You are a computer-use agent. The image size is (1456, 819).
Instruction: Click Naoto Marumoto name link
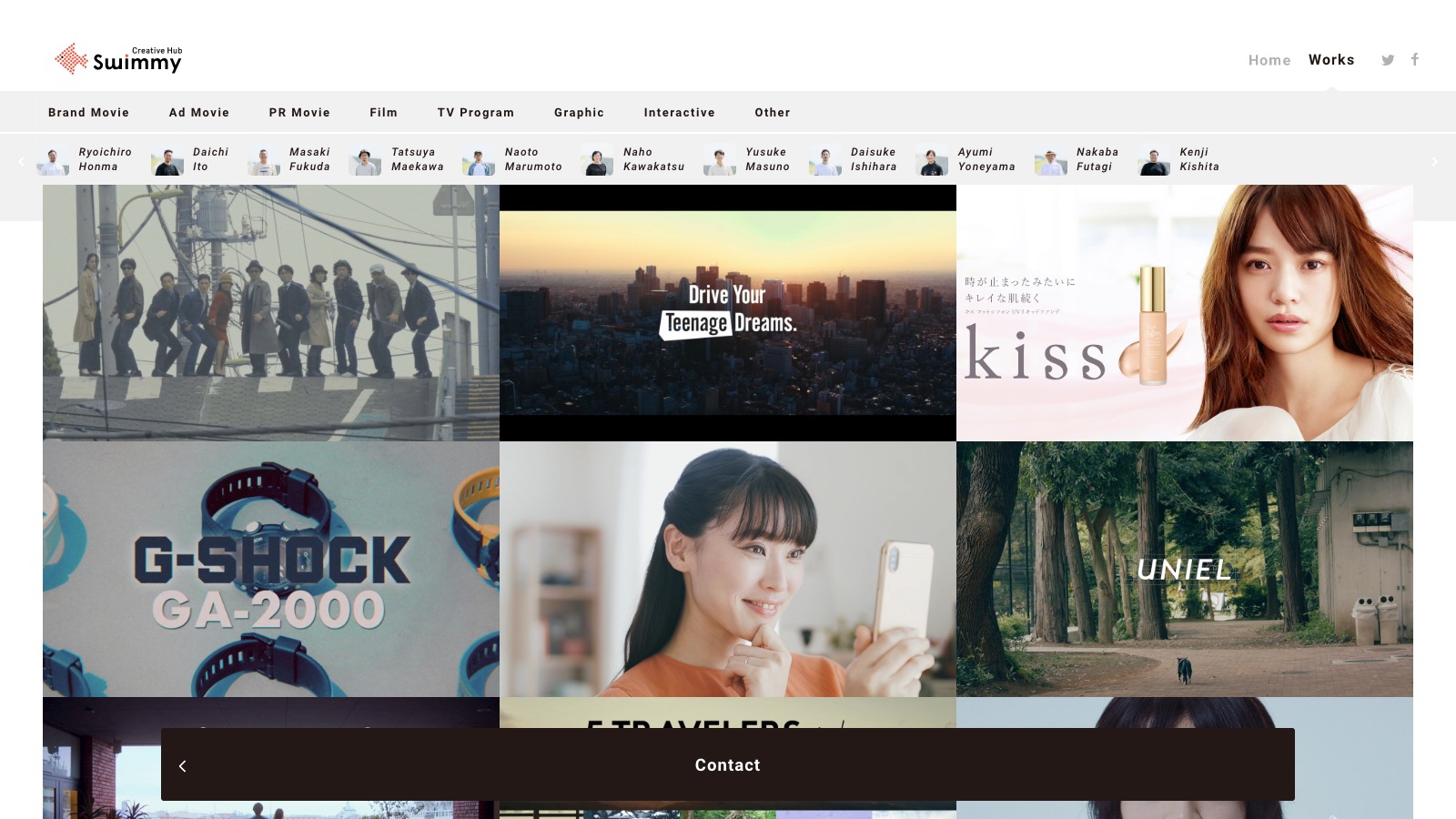pyautogui.click(x=533, y=159)
